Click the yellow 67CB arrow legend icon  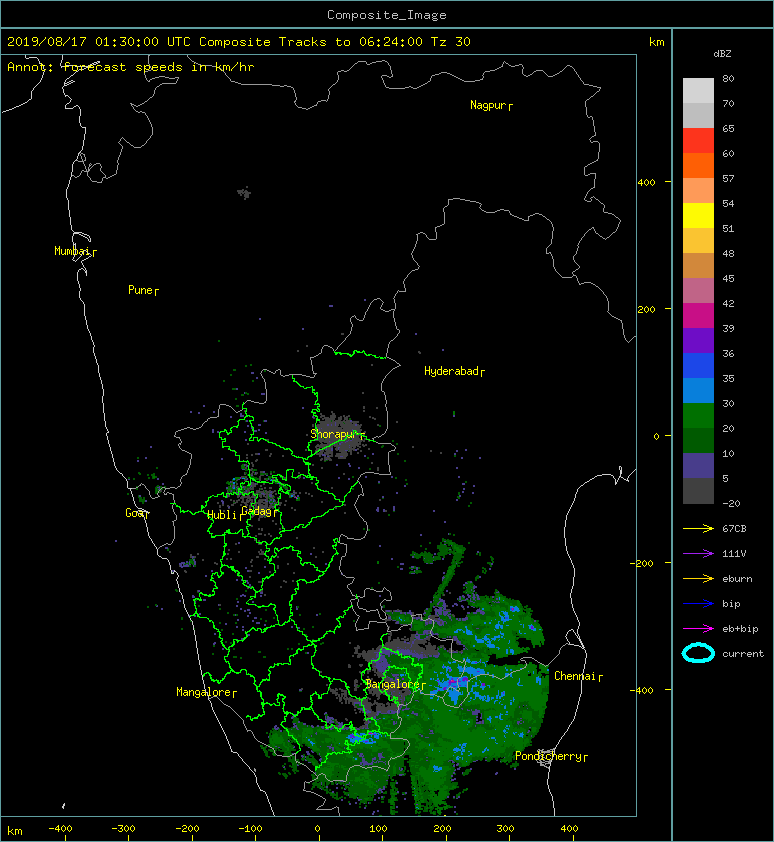pyautogui.click(x=698, y=528)
